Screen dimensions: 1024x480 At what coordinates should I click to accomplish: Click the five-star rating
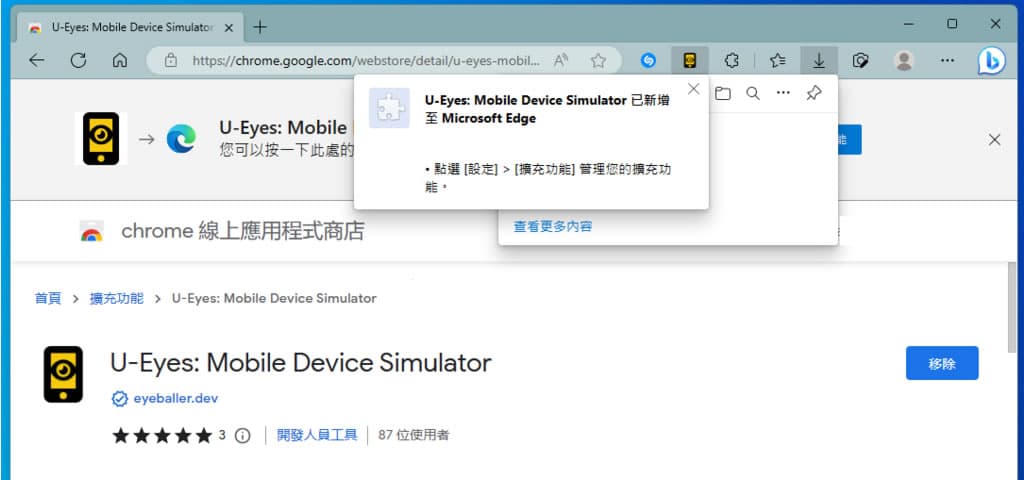pyautogui.click(x=162, y=436)
